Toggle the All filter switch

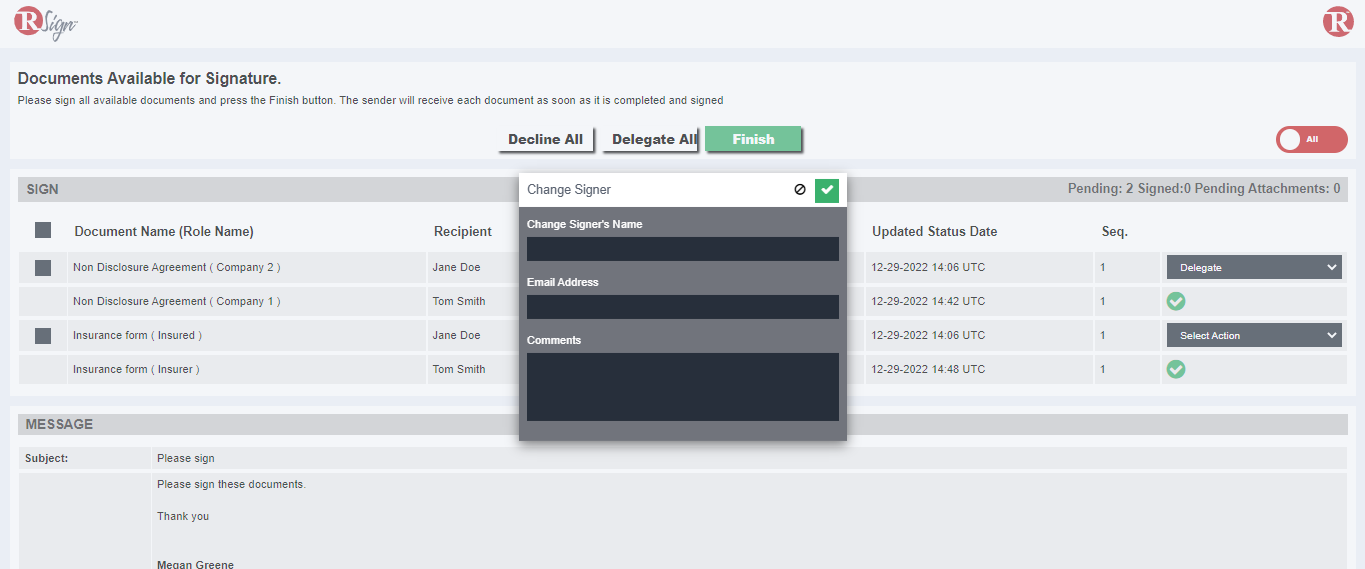click(x=1311, y=140)
